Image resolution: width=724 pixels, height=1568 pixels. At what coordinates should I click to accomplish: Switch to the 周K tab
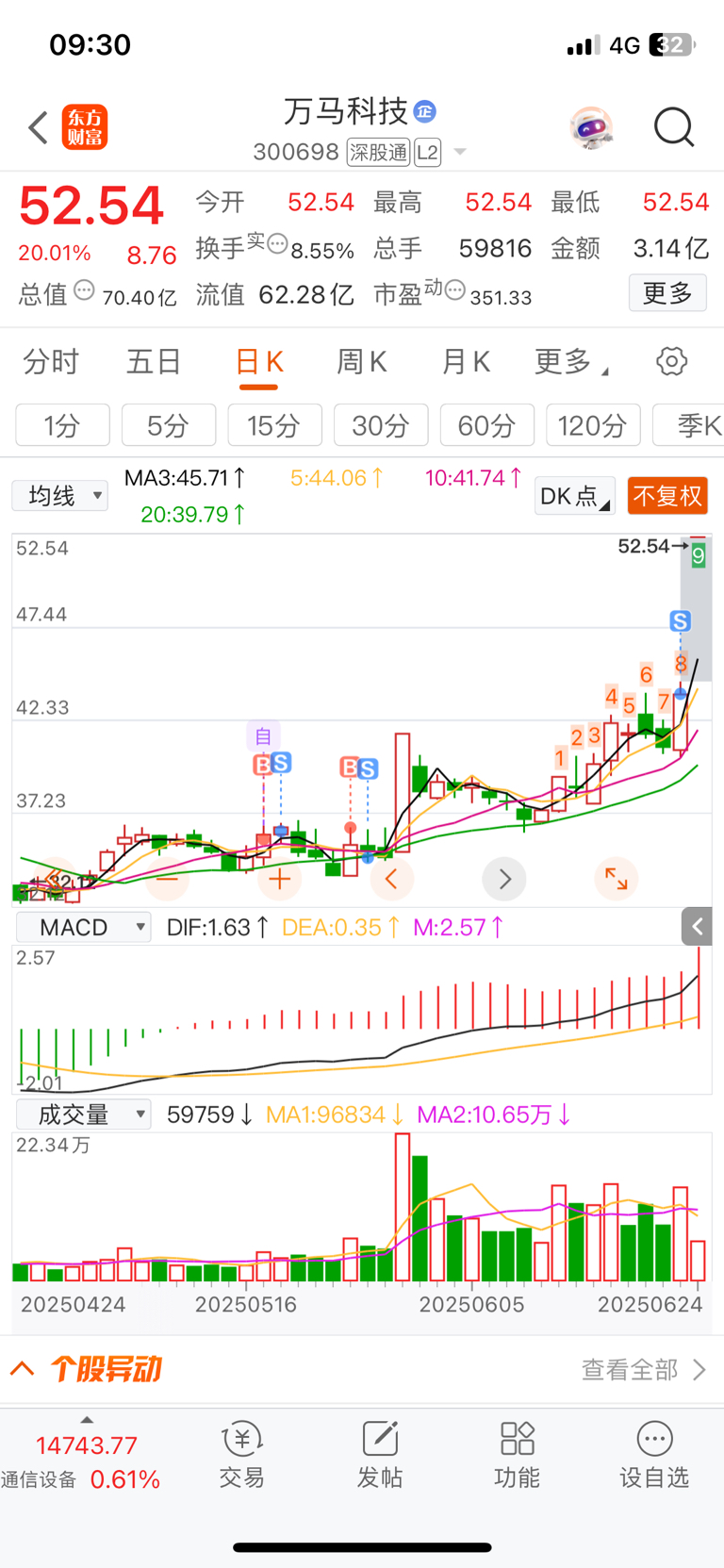coord(362,362)
